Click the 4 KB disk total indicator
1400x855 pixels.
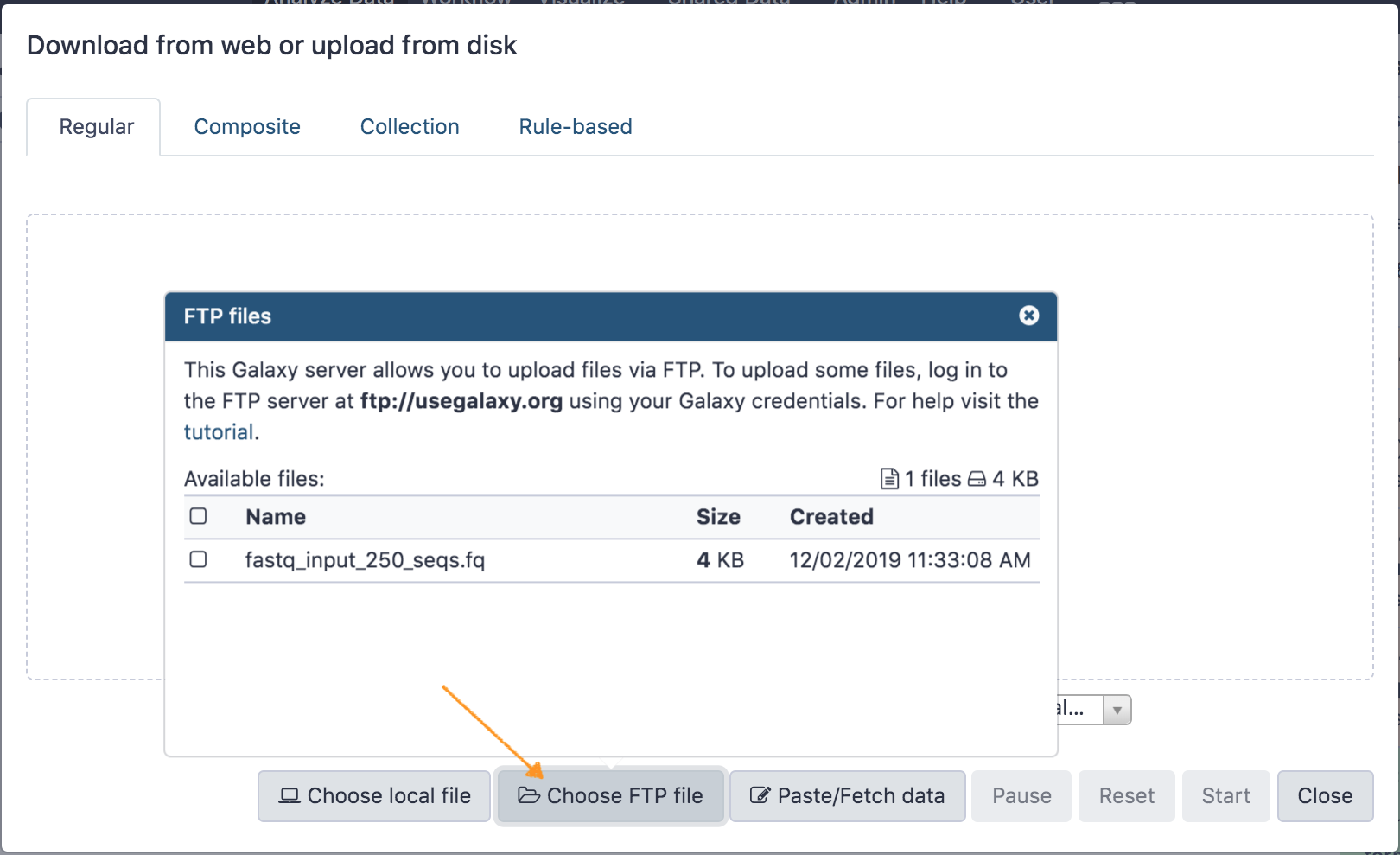click(x=1002, y=479)
